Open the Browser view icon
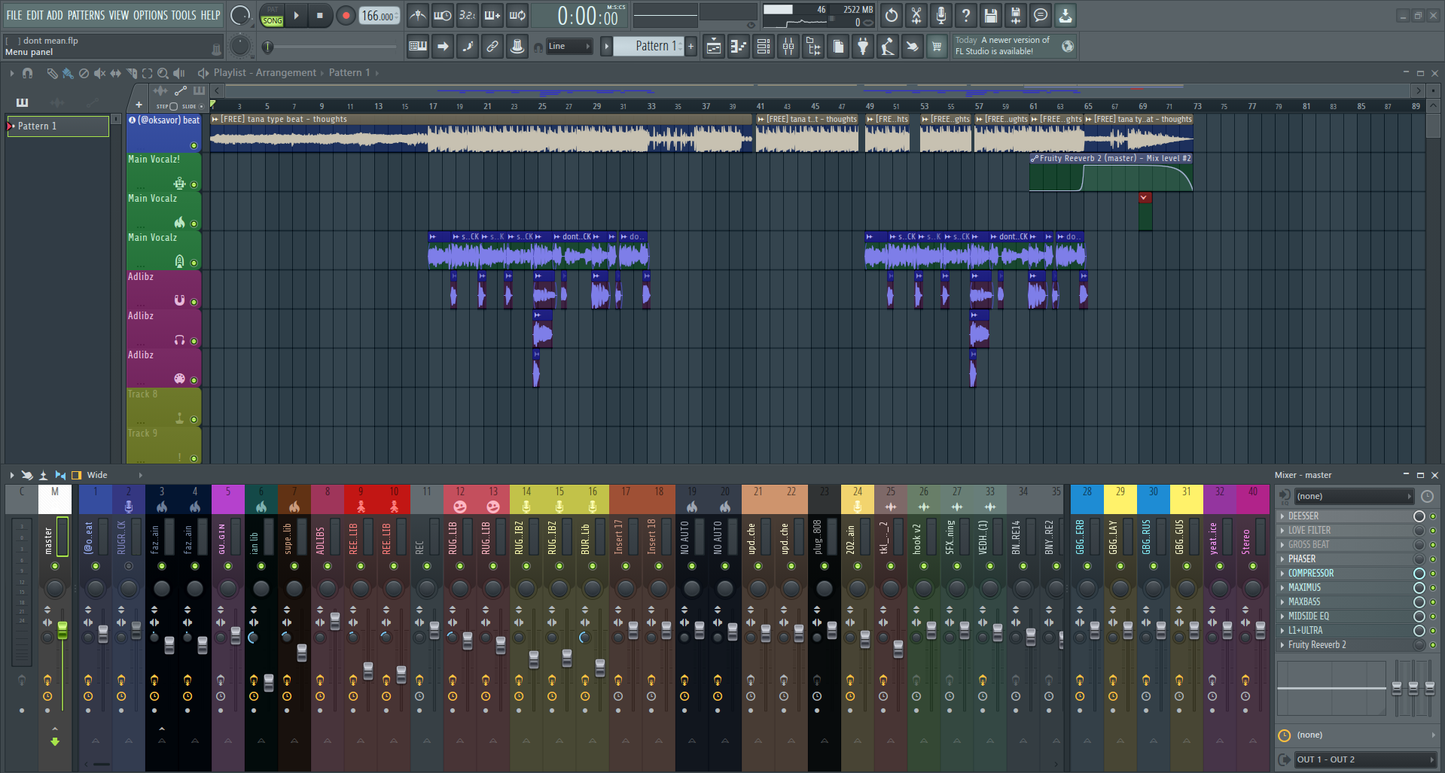The image size is (1445, 773). coord(813,46)
